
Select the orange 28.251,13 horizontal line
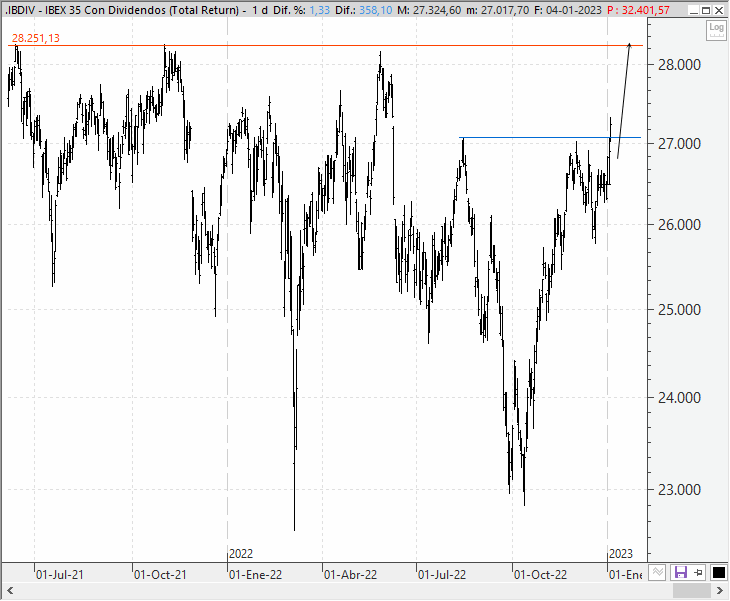point(326,46)
